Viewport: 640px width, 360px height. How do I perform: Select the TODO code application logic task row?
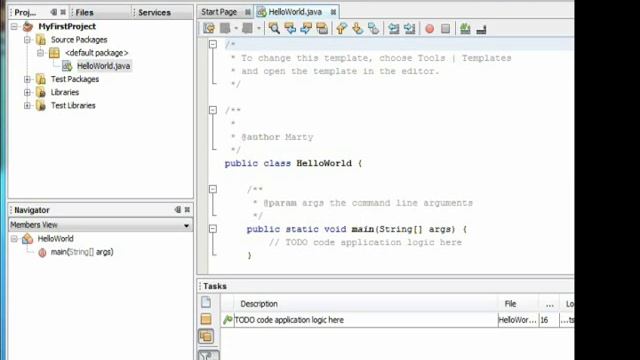point(398,320)
